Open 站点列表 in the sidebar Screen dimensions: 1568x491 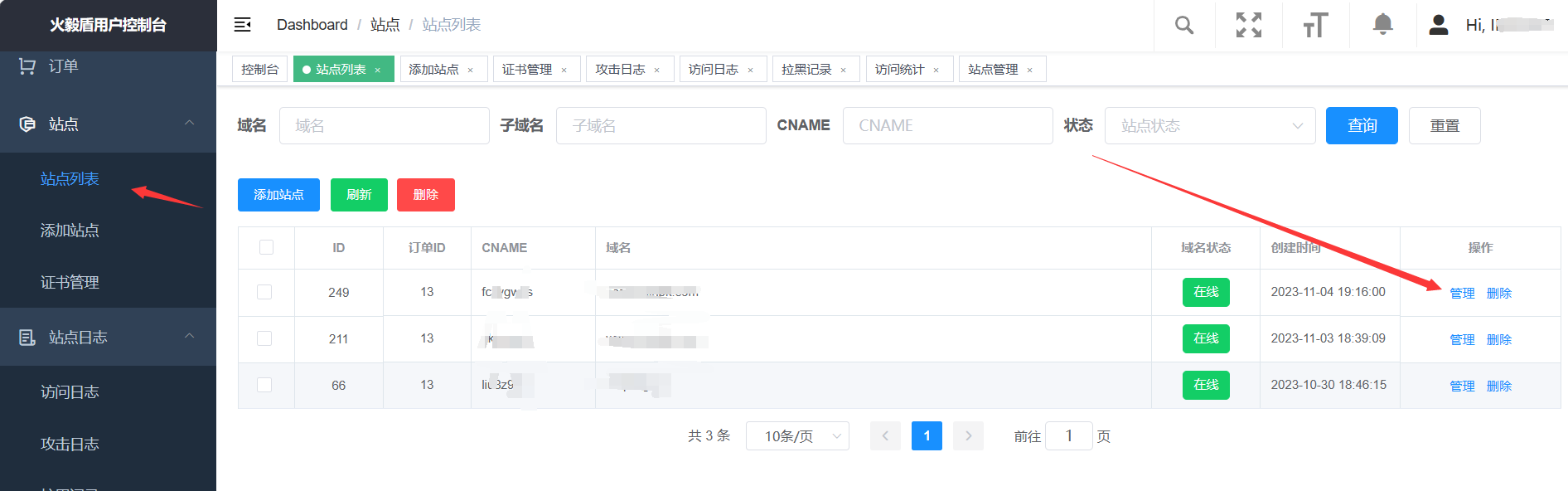(70, 179)
